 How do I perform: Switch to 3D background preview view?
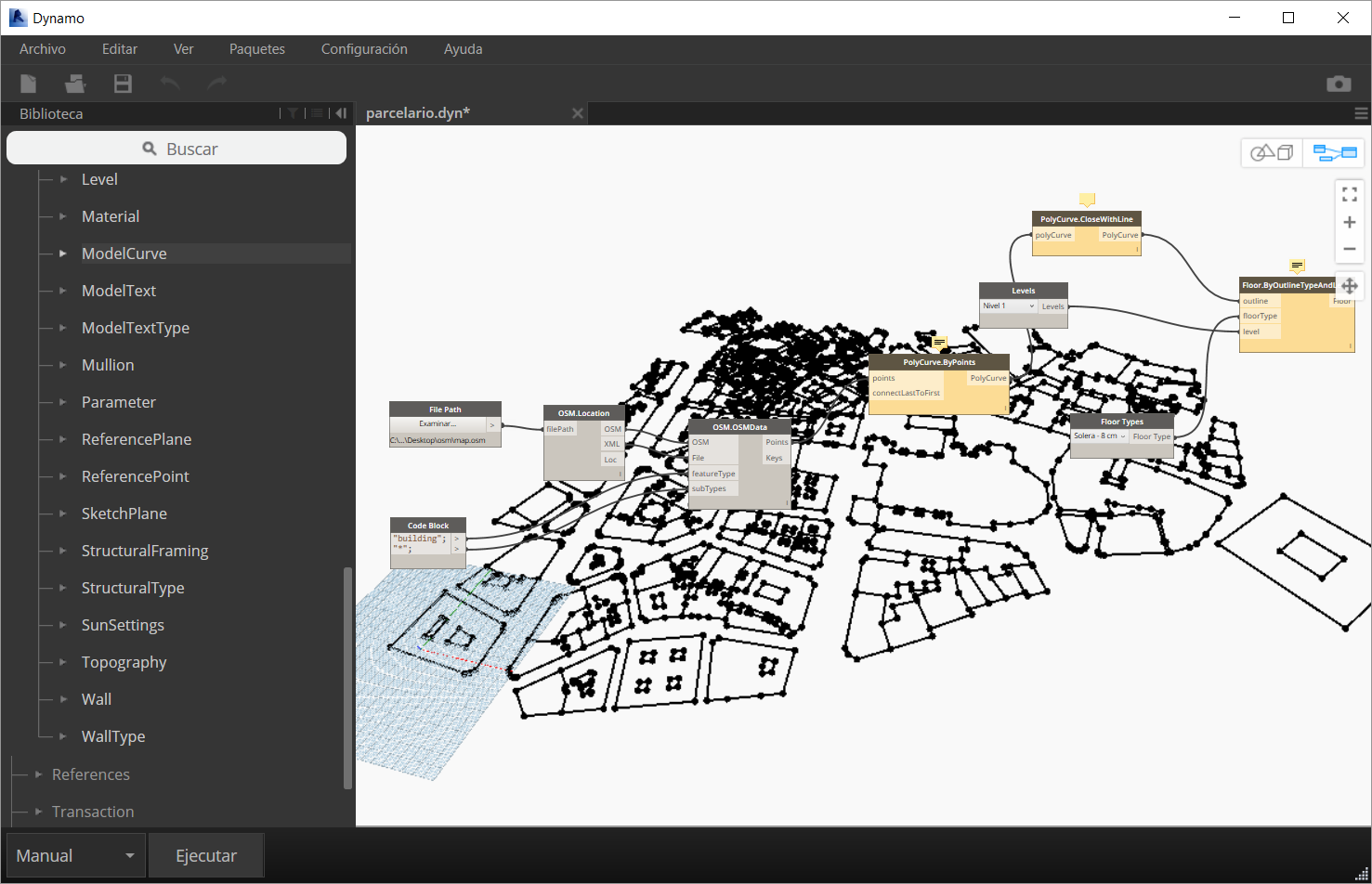coord(1272,152)
